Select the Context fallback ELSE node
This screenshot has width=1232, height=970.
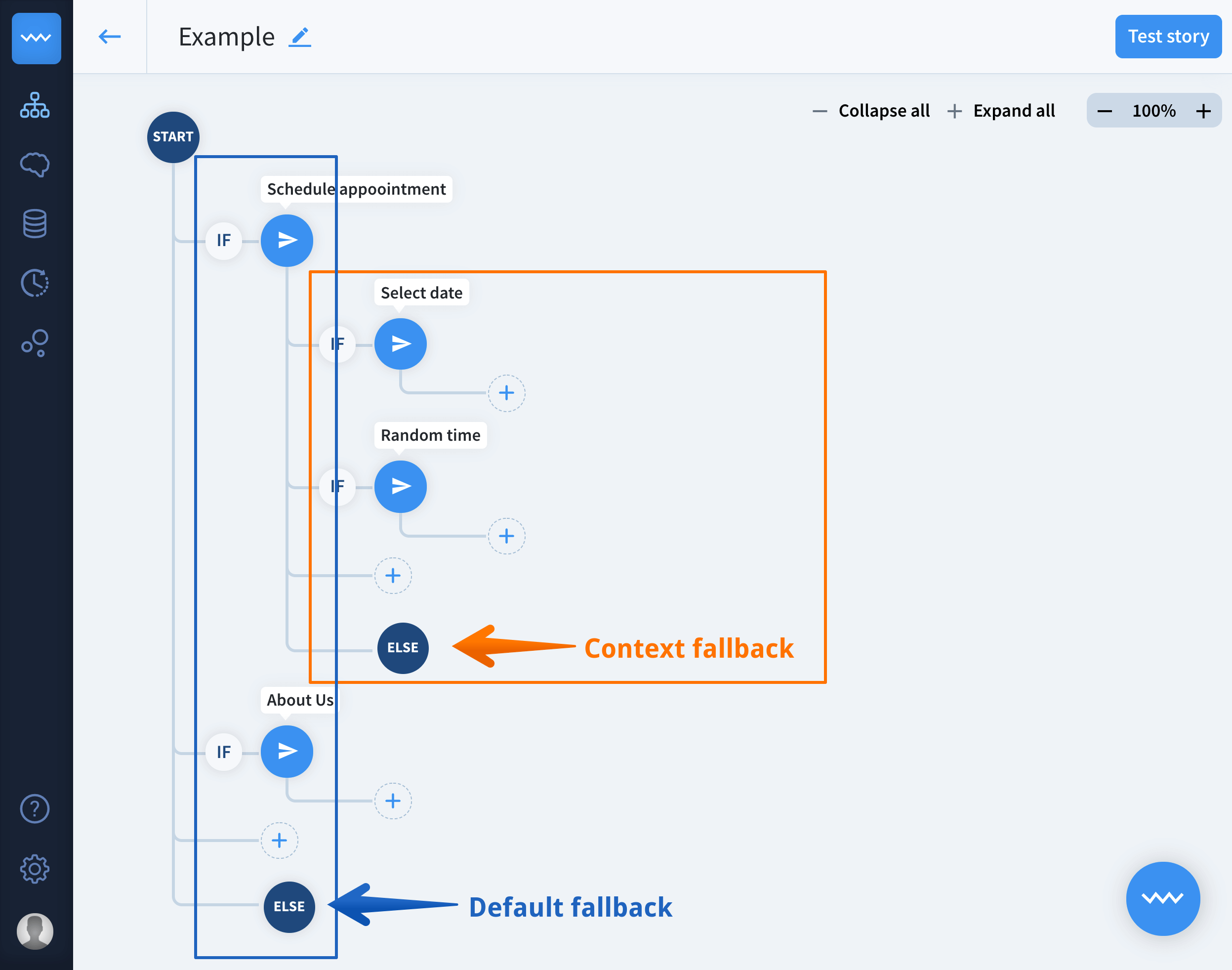pyautogui.click(x=403, y=648)
